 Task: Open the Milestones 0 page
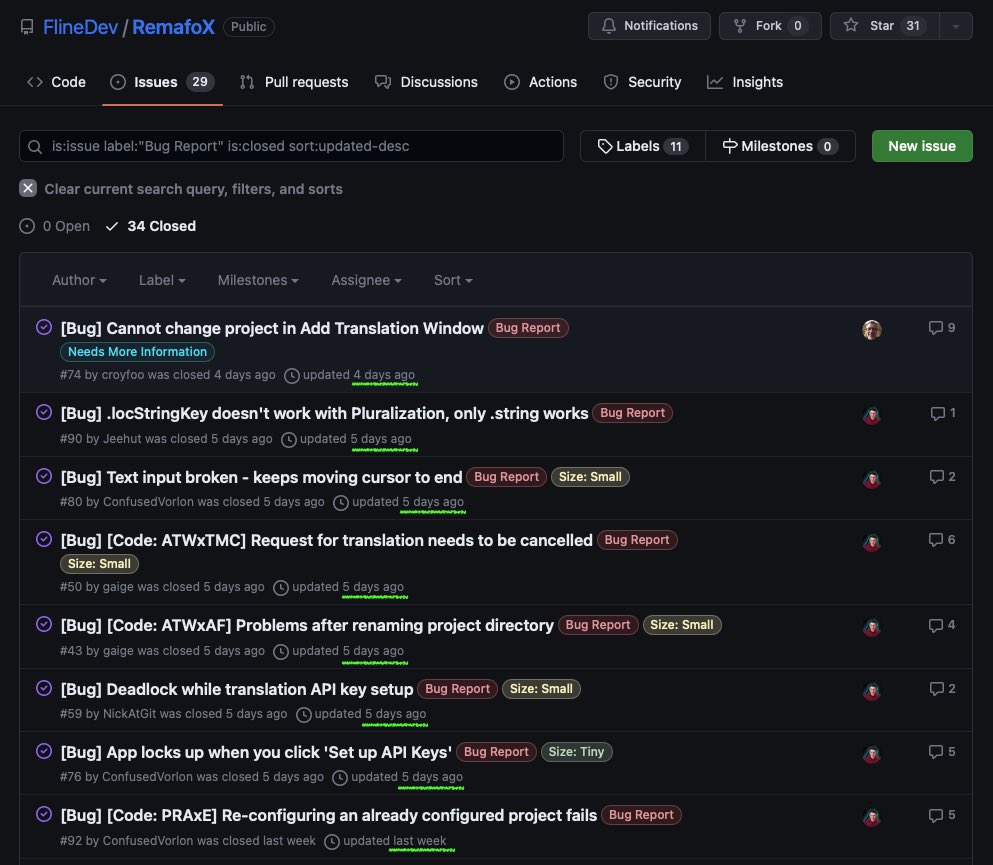[x=780, y=146]
